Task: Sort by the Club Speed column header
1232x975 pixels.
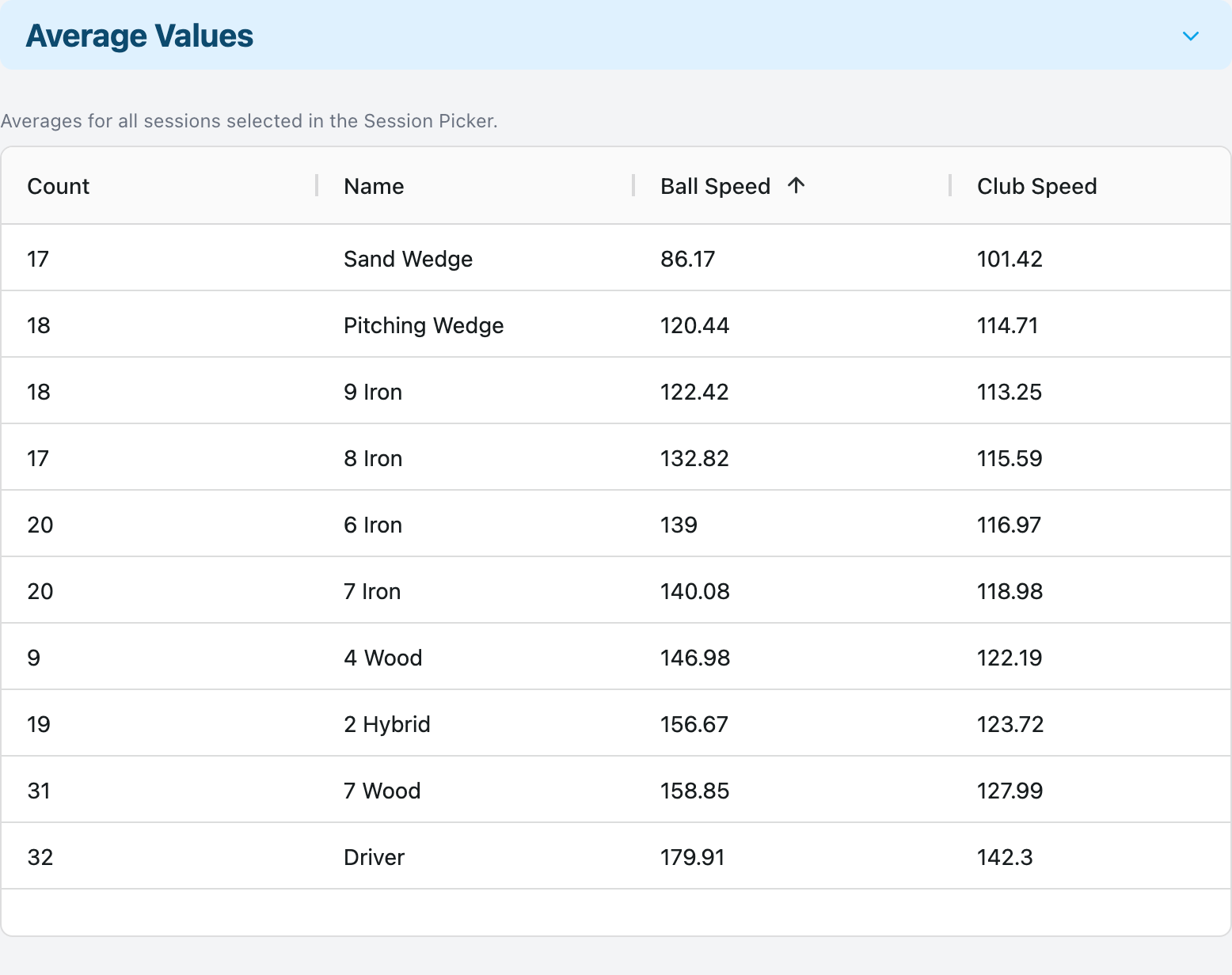Action: coord(1036,186)
